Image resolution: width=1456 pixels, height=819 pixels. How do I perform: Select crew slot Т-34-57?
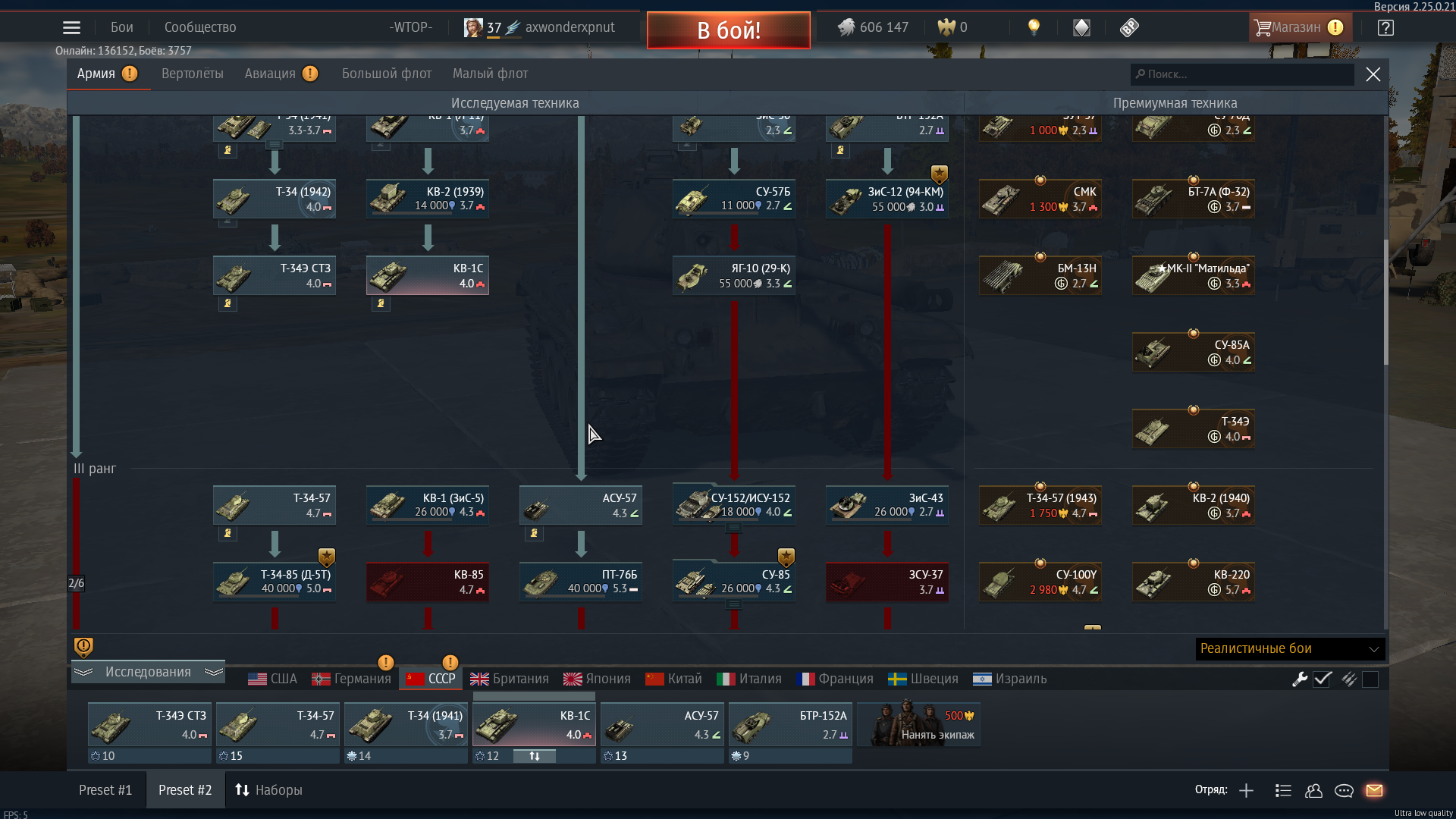tap(278, 725)
